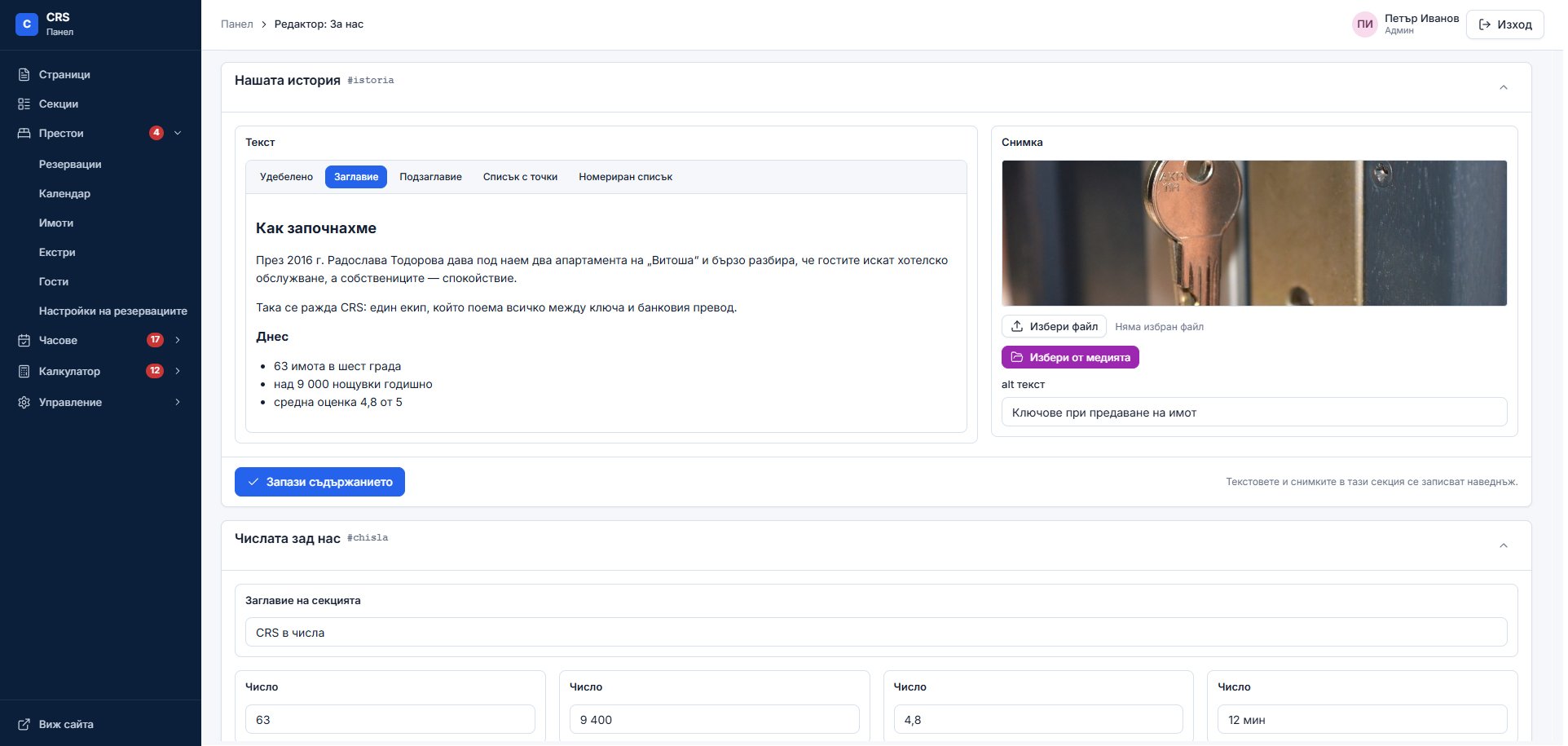Click the Калкулатор icon in sidebar
Image resolution: width=1568 pixels, height=746 pixels.
24,371
